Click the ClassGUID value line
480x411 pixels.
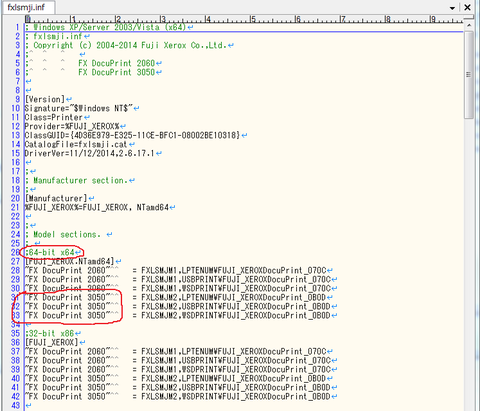coord(133,135)
